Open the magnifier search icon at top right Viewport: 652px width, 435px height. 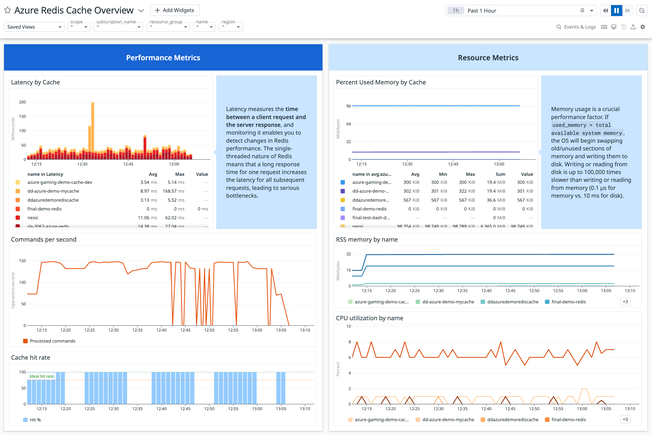coord(642,10)
